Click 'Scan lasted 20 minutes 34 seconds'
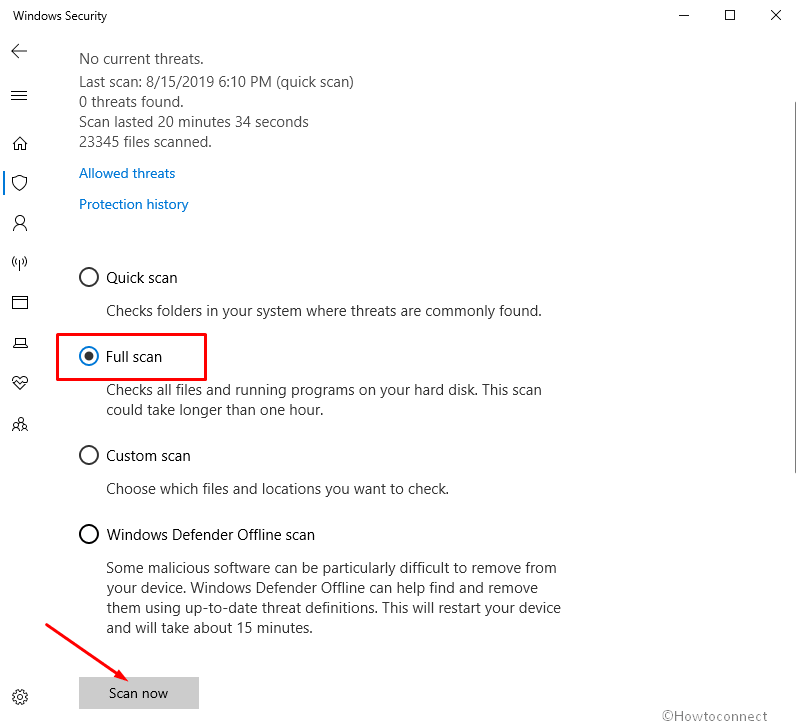 click(x=193, y=122)
